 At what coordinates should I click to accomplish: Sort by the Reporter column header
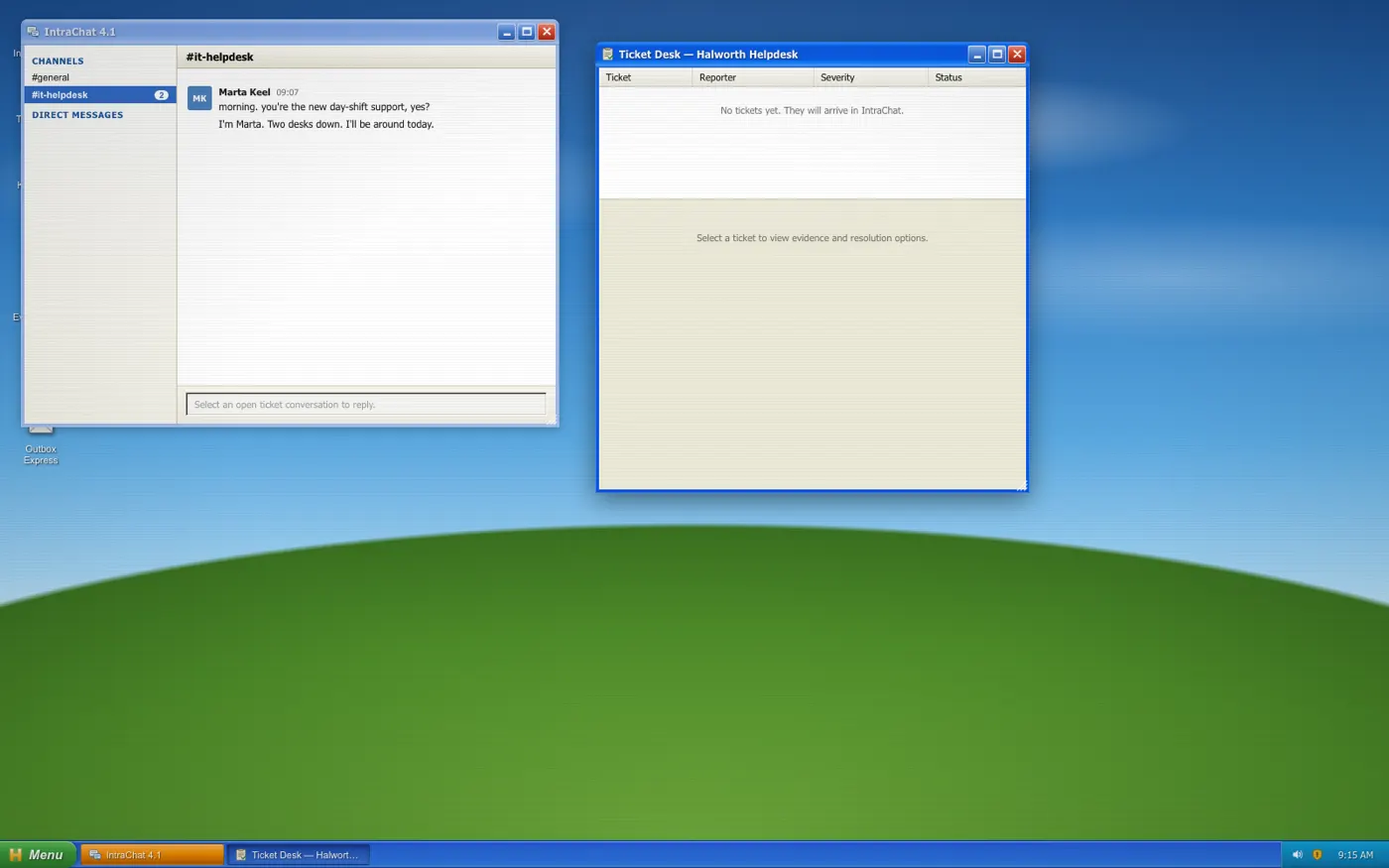pyautogui.click(x=753, y=77)
